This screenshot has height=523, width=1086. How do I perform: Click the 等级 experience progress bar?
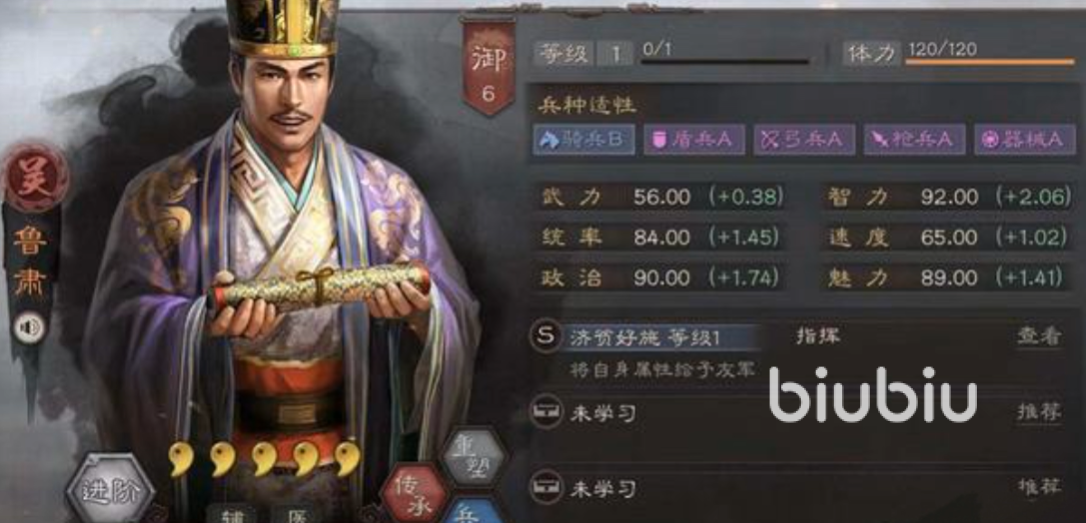[725, 62]
